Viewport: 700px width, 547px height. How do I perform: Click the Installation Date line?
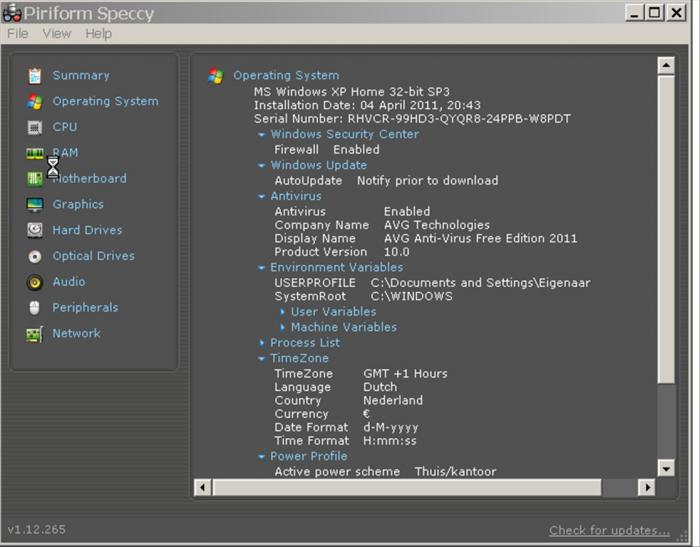(x=367, y=105)
